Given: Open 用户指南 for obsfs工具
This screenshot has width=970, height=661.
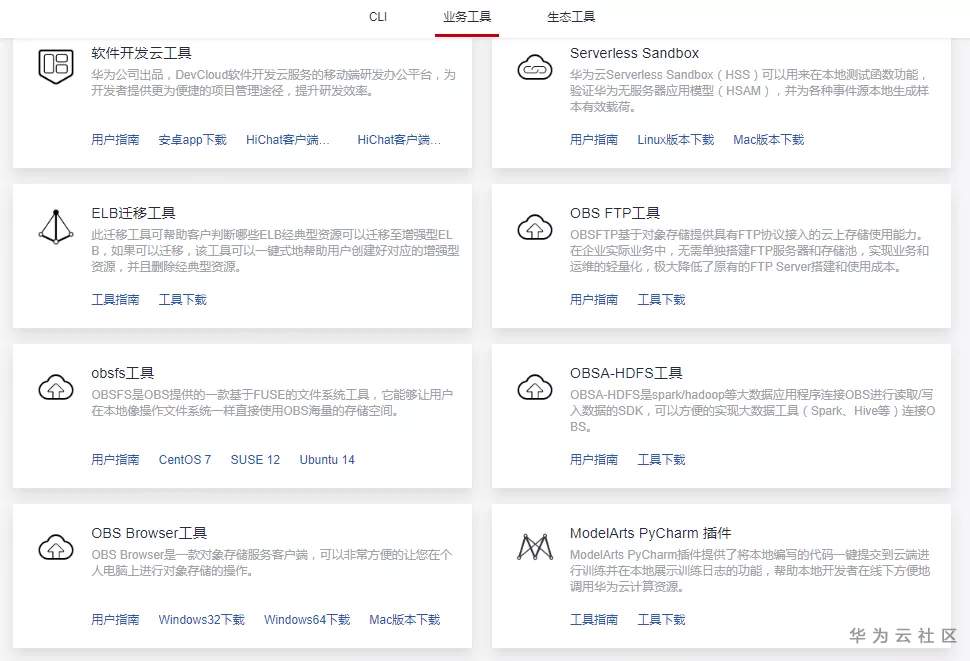Looking at the screenshot, I should click(115, 460).
